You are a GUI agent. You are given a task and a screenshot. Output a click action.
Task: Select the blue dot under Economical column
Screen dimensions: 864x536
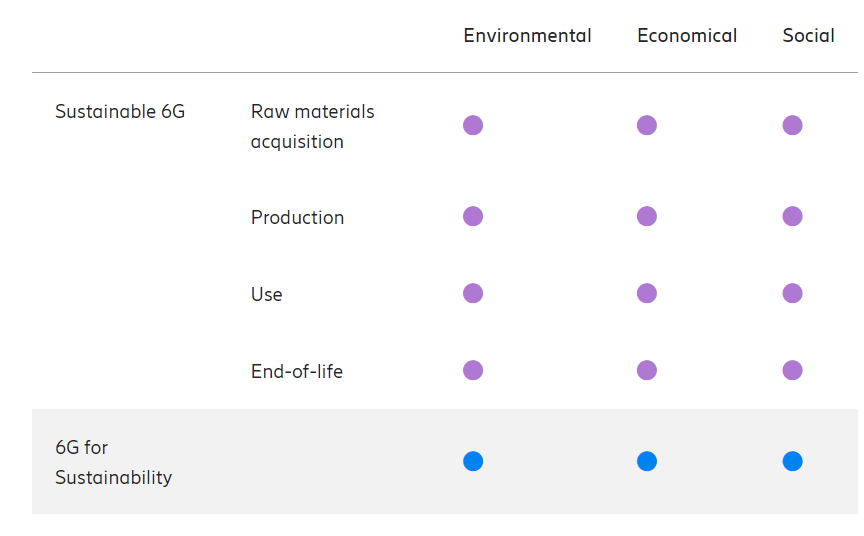[x=647, y=461]
